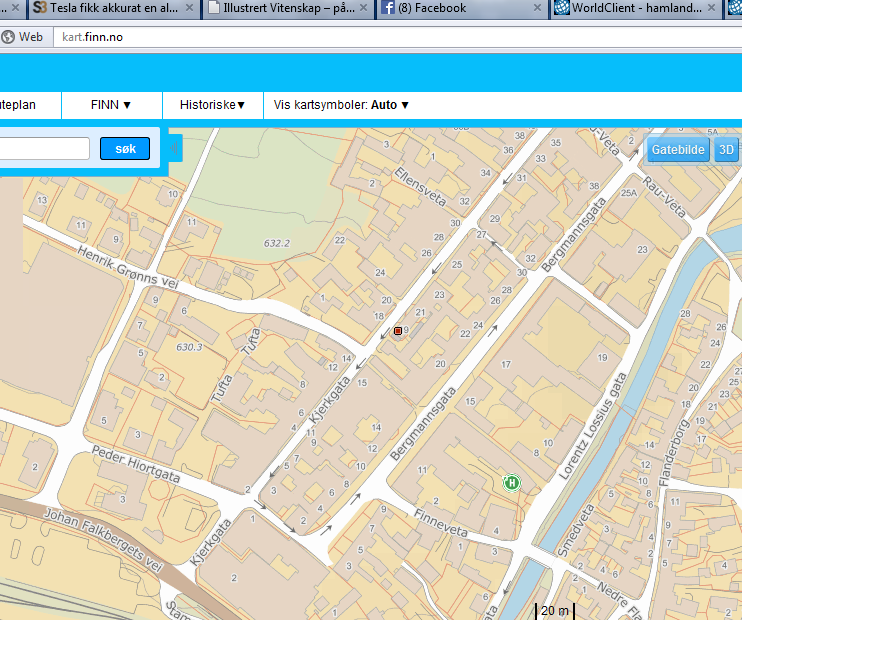Click the green H symbol near Finneveta

[512, 483]
